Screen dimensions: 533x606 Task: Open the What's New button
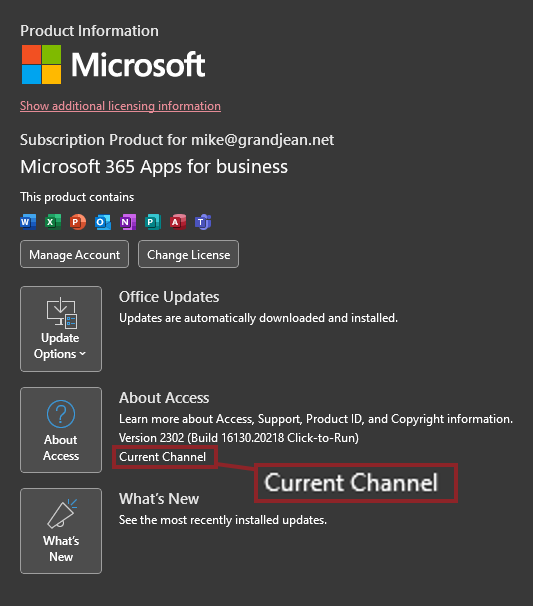tap(61, 531)
